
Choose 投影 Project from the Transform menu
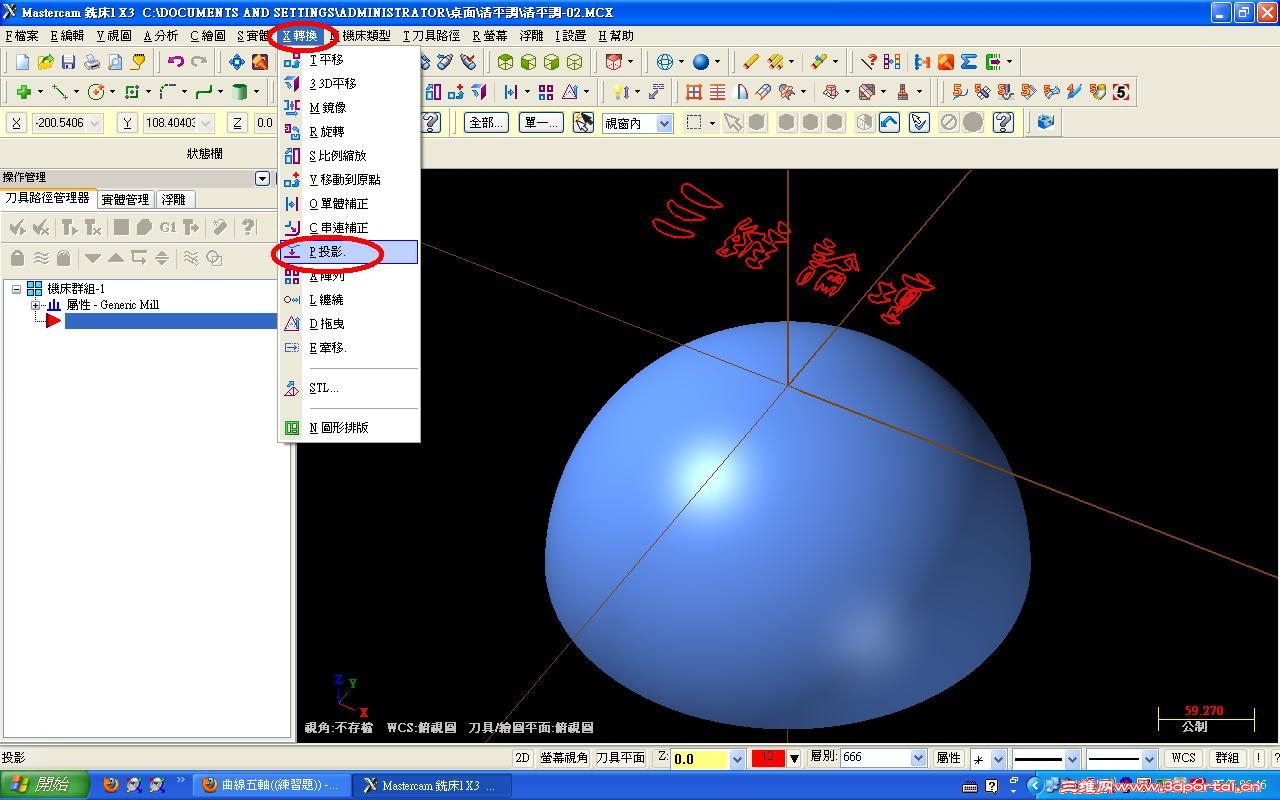coord(348,252)
